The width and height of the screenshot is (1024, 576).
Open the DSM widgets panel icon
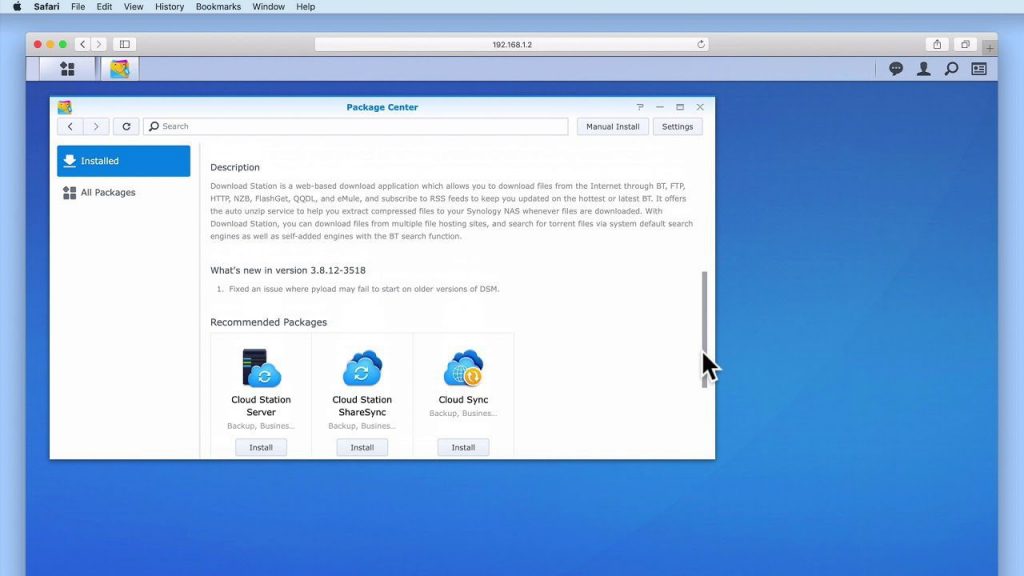click(979, 69)
